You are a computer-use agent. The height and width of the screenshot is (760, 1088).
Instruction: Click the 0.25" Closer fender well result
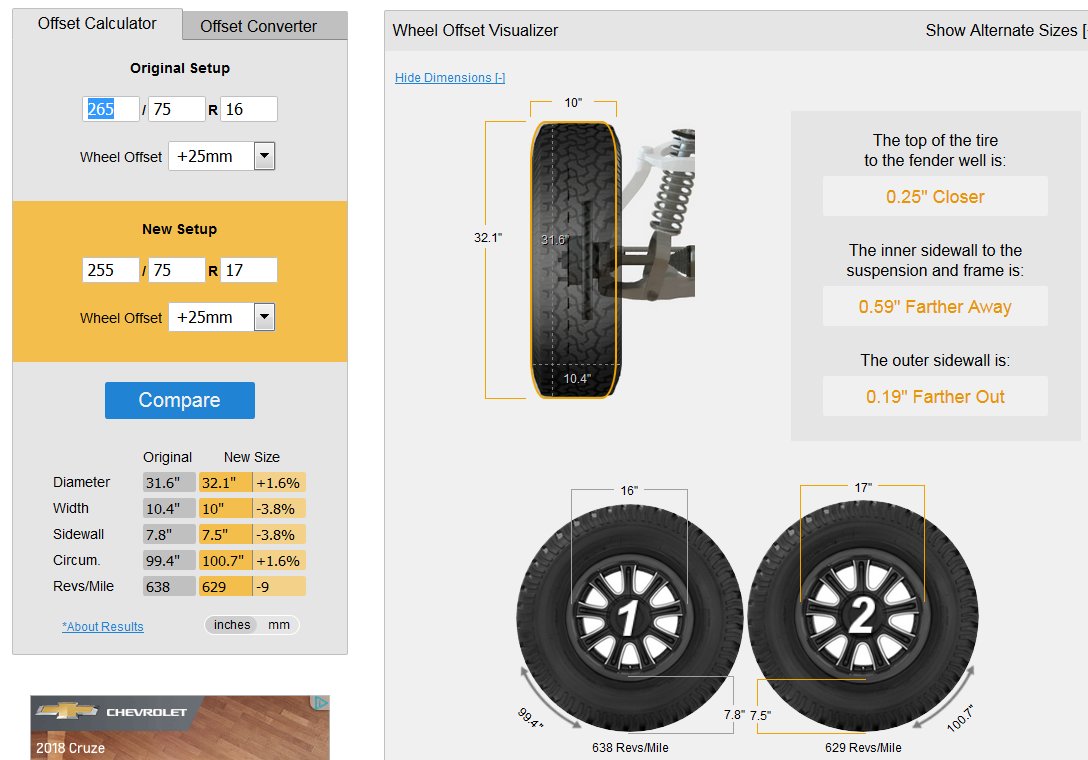(x=935, y=196)
